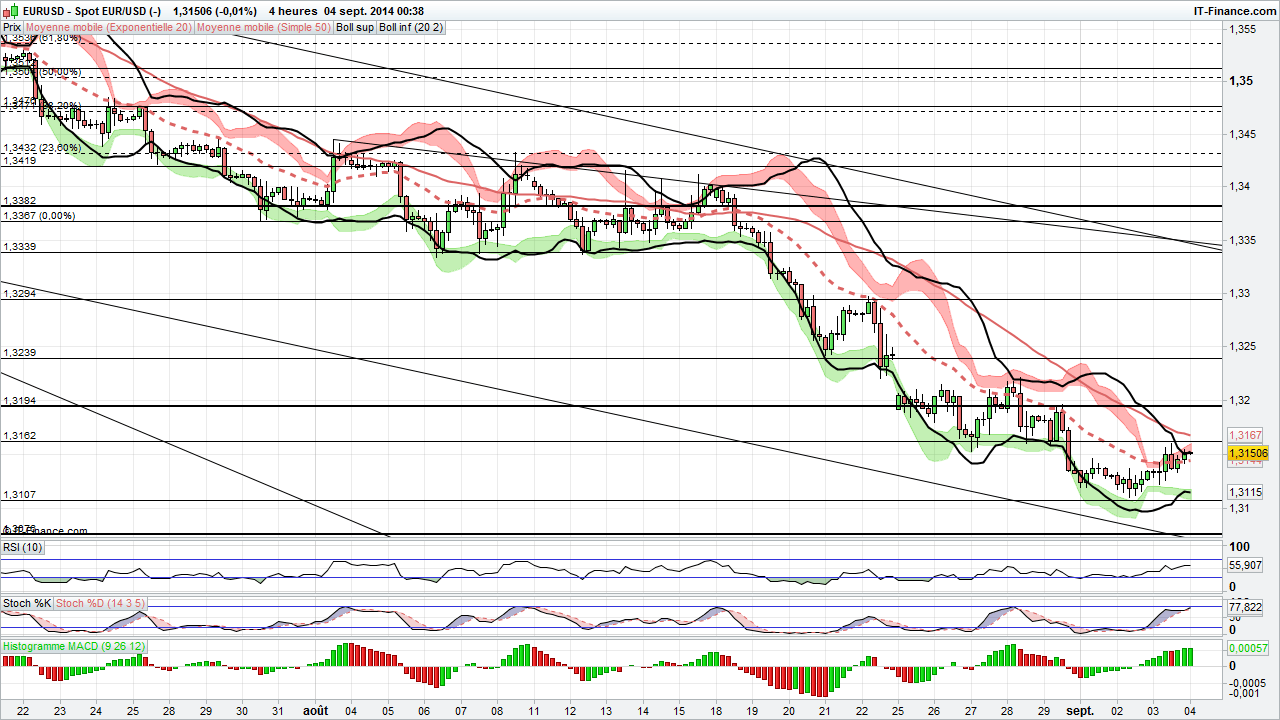Screen dimensions: 1280x720
Task: Open the Moyenne mobile (Exponentielle 20) settings
Action: [x=108, y=27]
